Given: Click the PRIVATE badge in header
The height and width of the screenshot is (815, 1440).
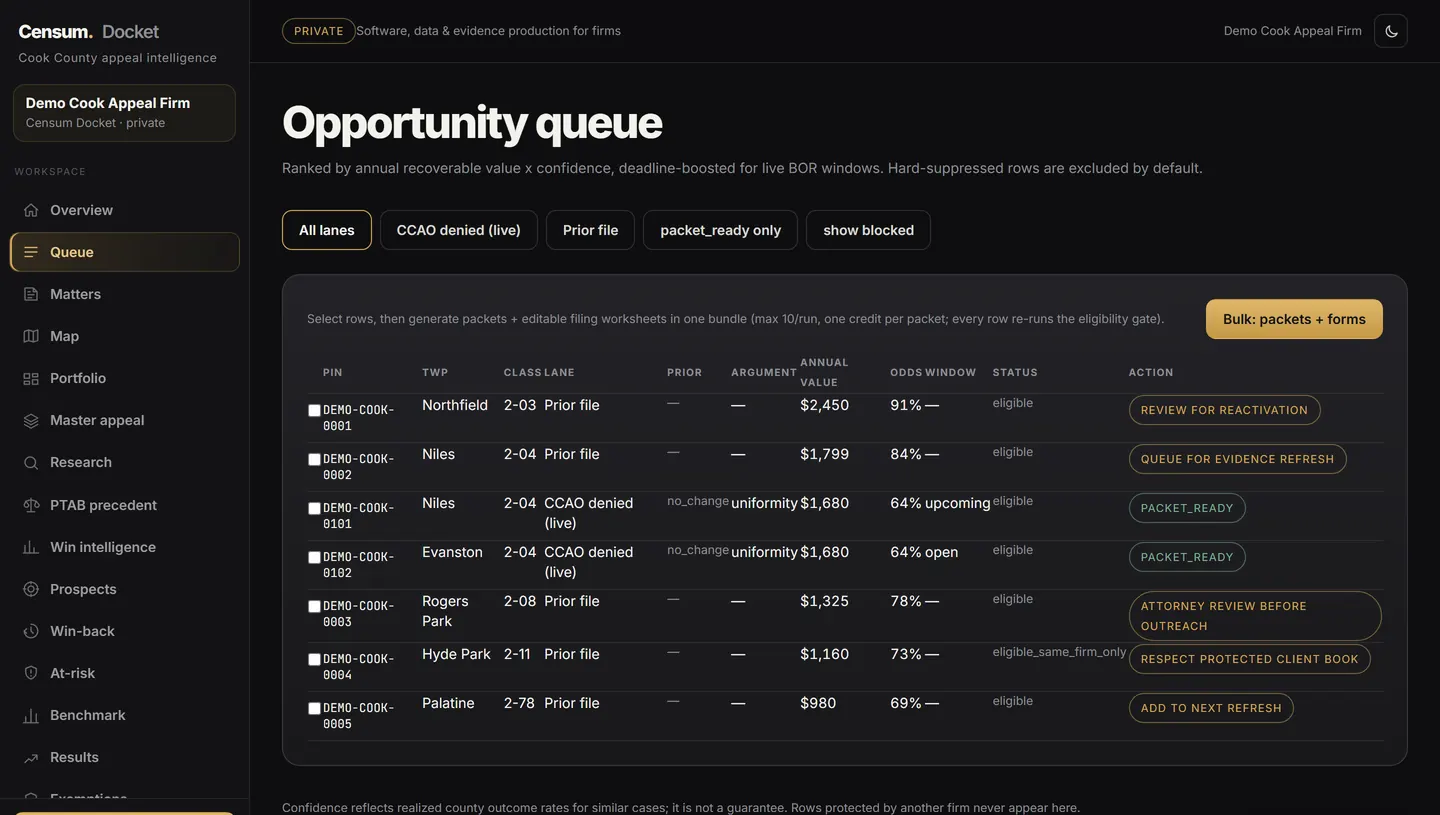Looking at the screenshot, I should [319, 31].
